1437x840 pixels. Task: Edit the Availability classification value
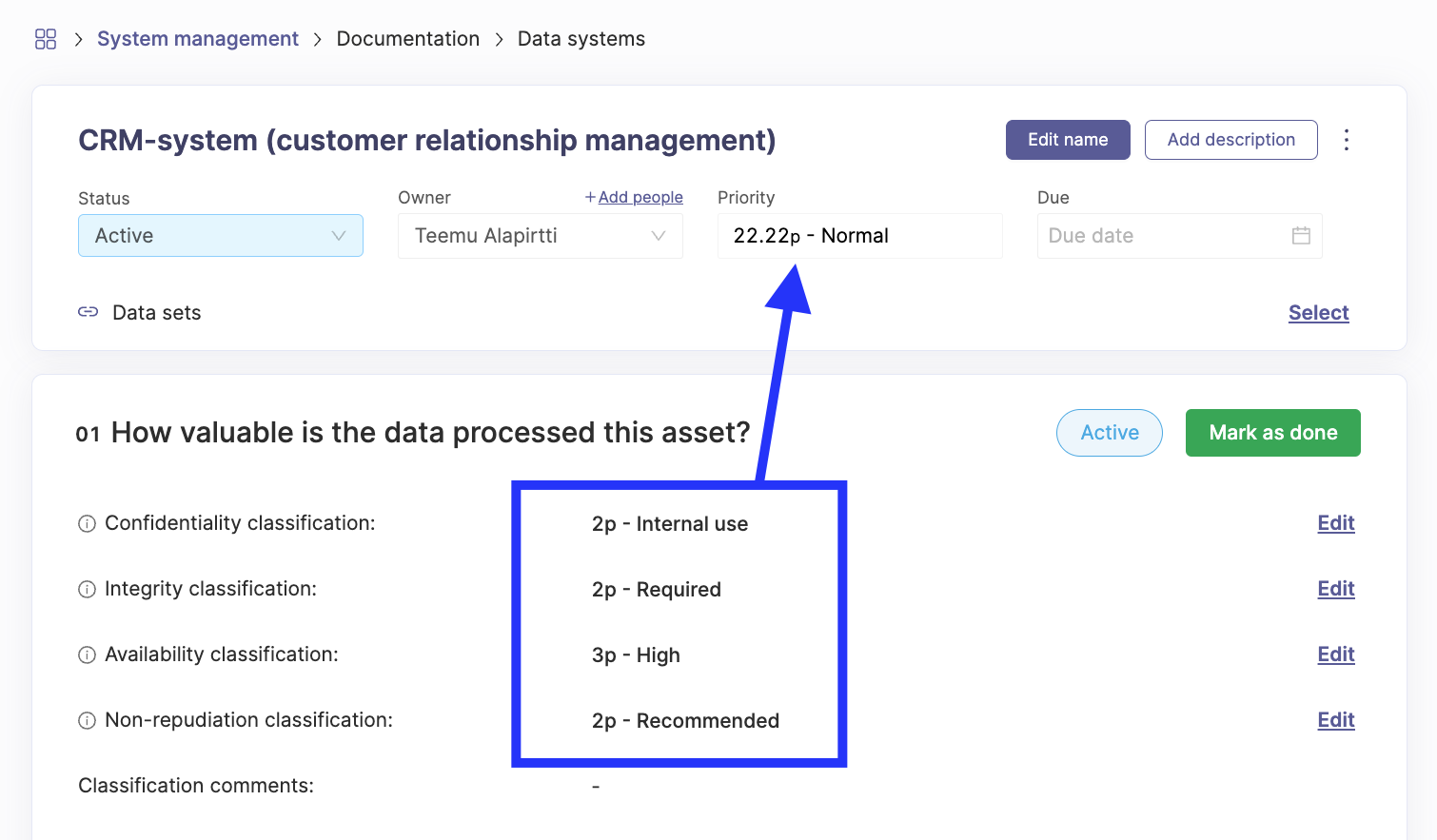(x=1335, y=654)
